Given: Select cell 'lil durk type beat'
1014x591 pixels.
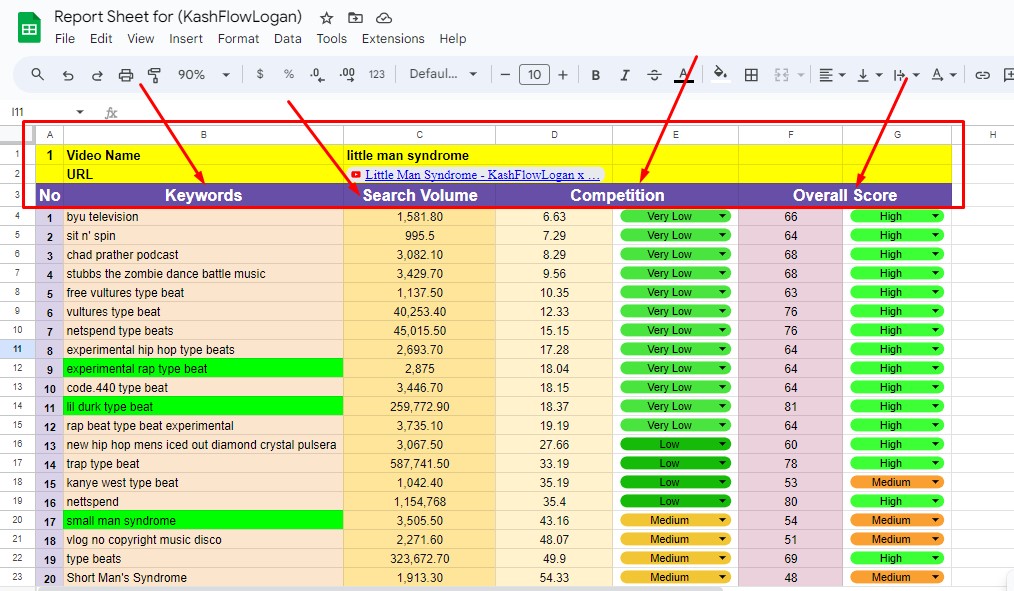Looking at the screenshot, I should coord(203,407).
